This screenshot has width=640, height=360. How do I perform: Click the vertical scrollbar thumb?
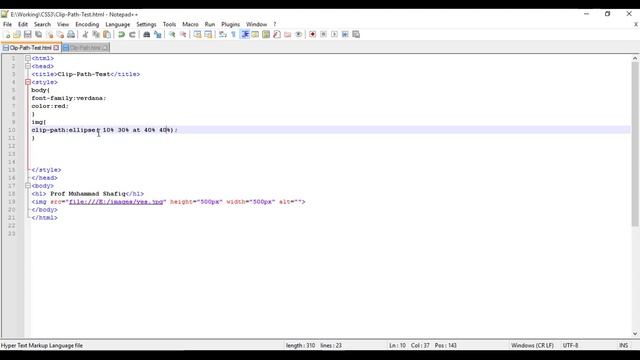tap(635, 144)
